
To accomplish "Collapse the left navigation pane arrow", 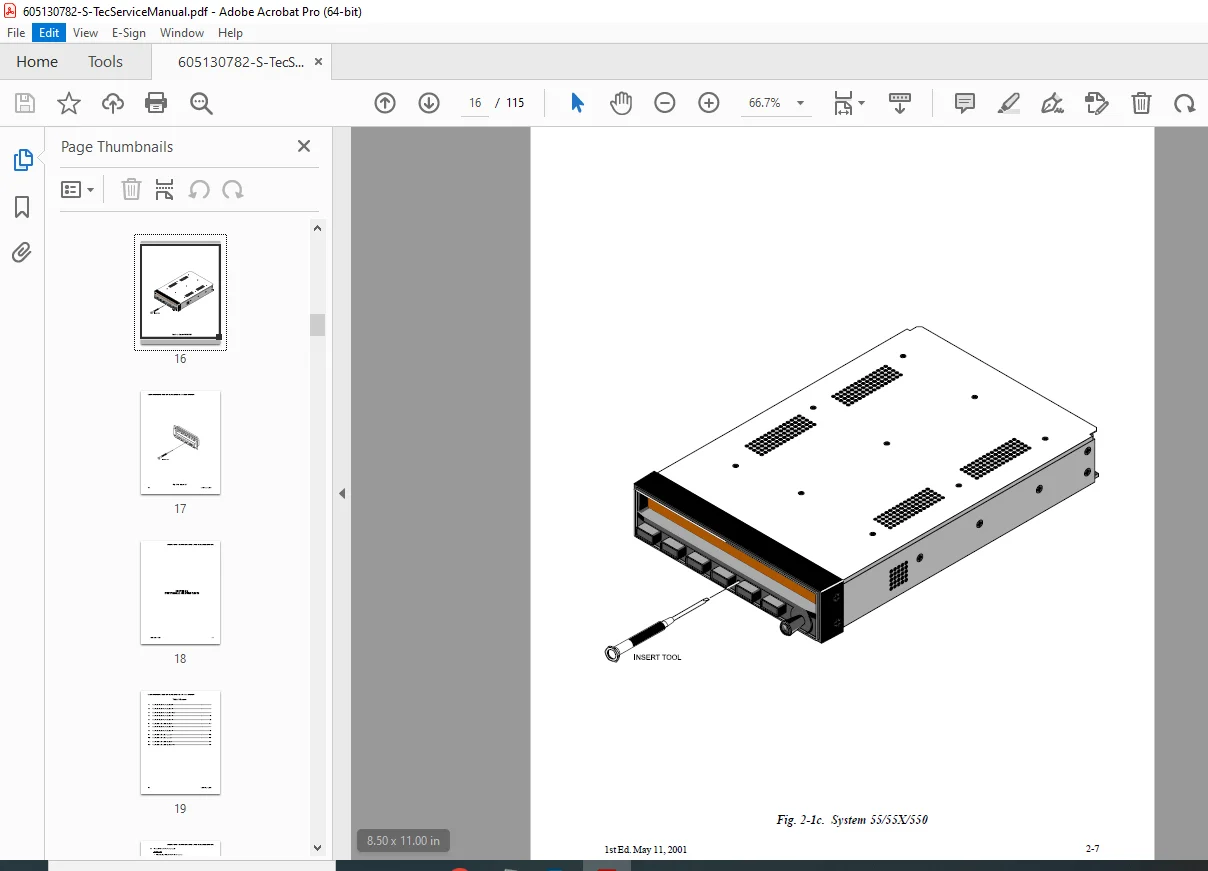I will pyautogui.click(x=342, y=493).
